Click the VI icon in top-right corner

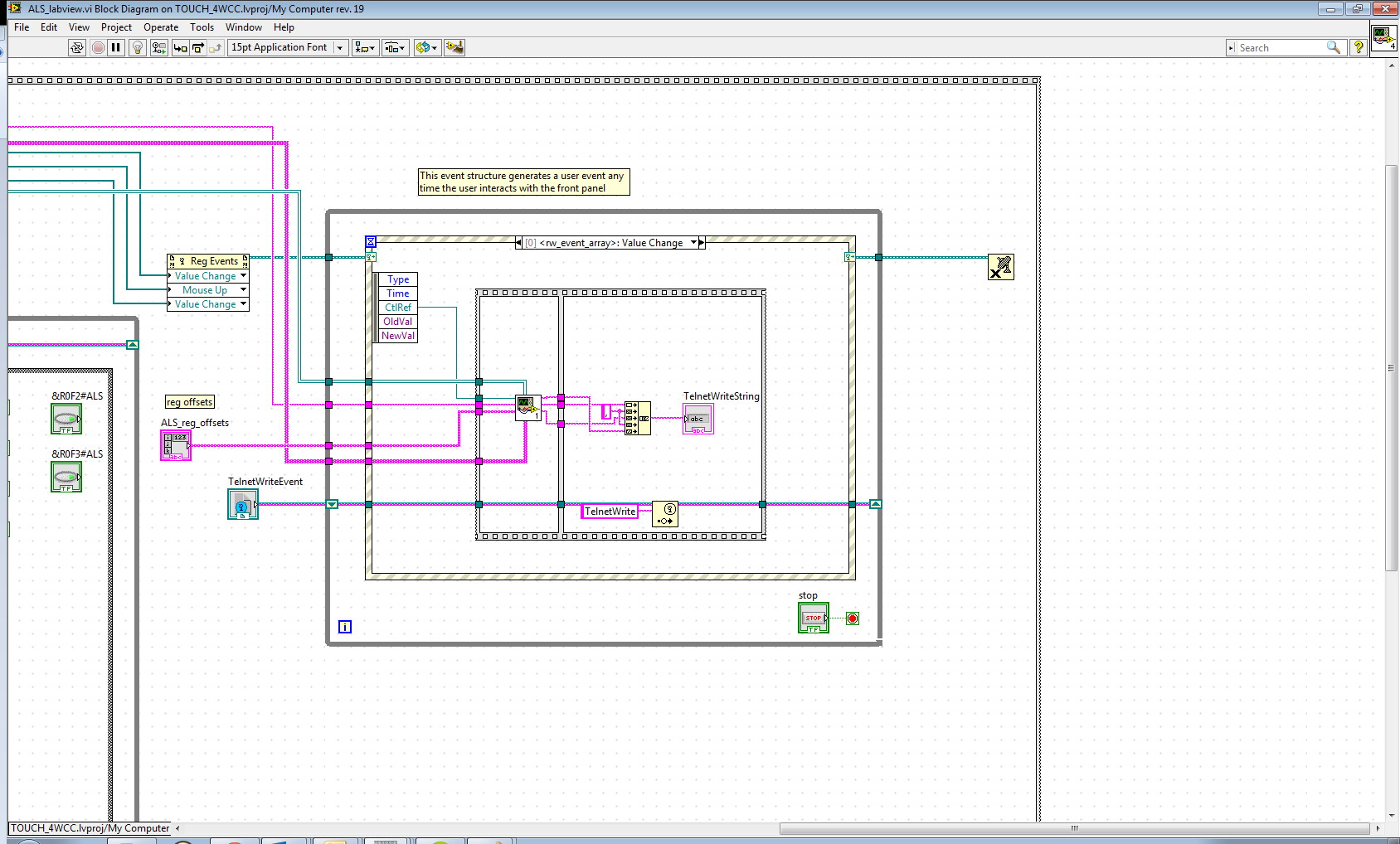tap(1384, 37)
